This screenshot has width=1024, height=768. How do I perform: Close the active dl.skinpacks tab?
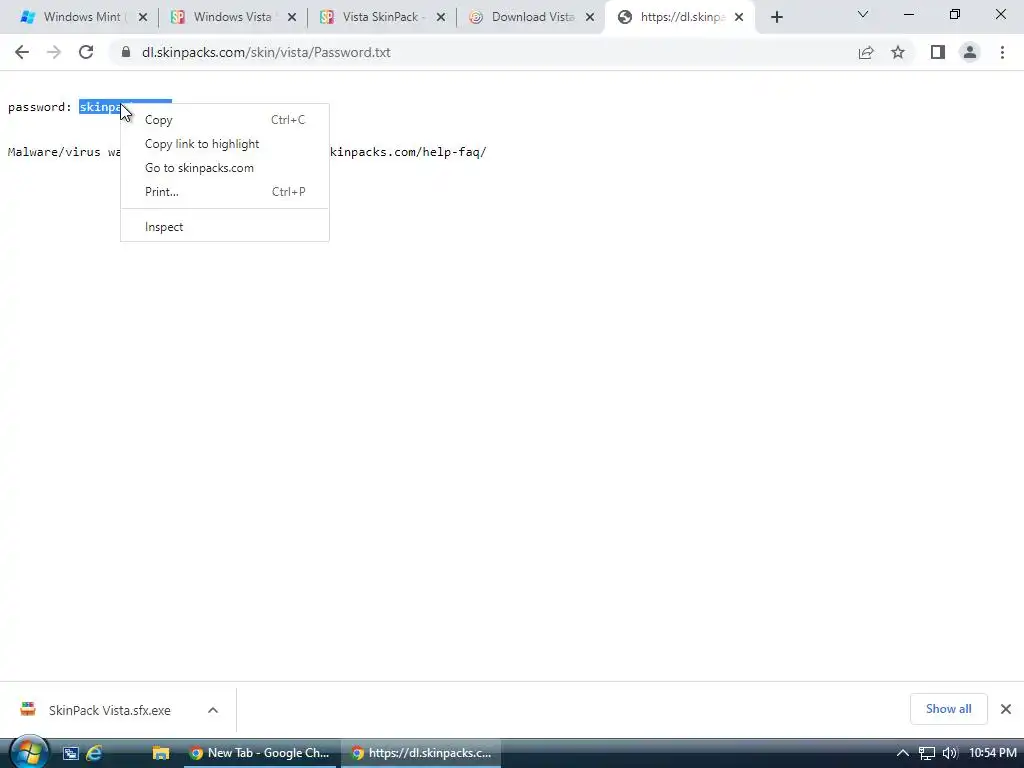739,18
